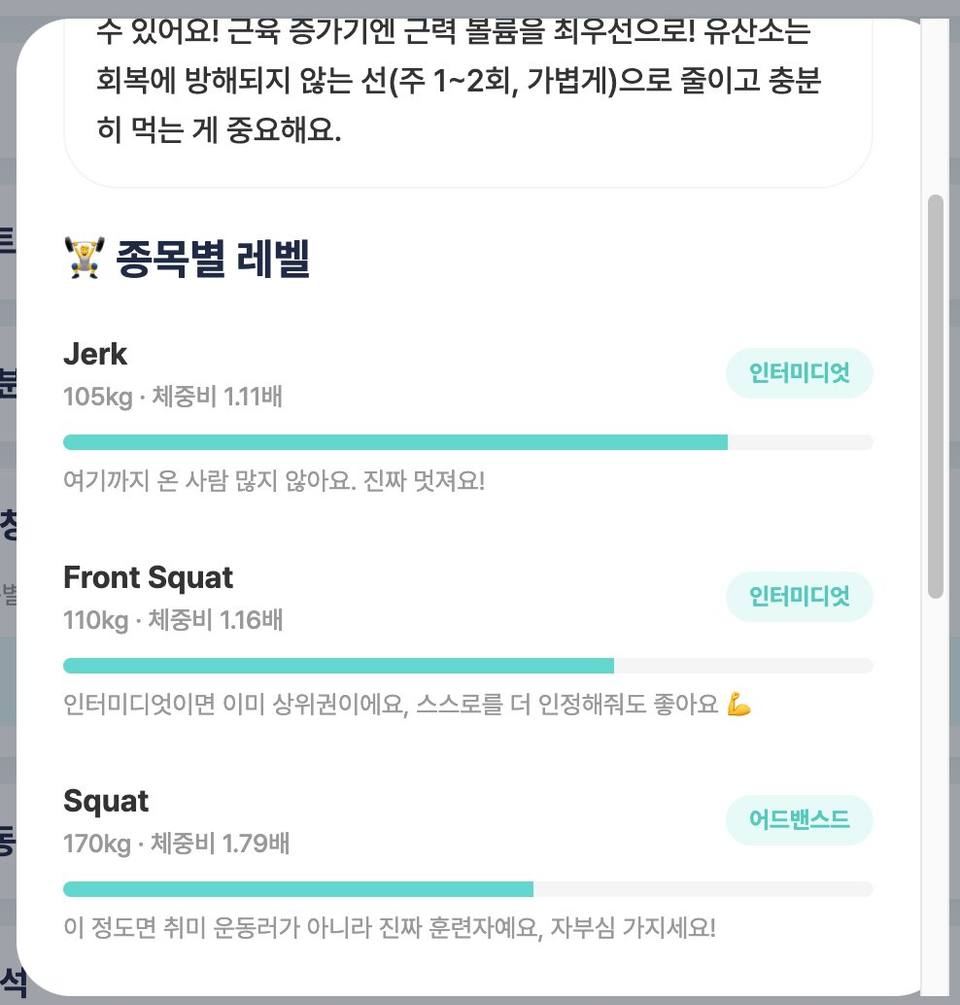Click the Front Squat 상위권 message text
Viewport: 960px width, 1005px height.
click(x=391, y=704)
